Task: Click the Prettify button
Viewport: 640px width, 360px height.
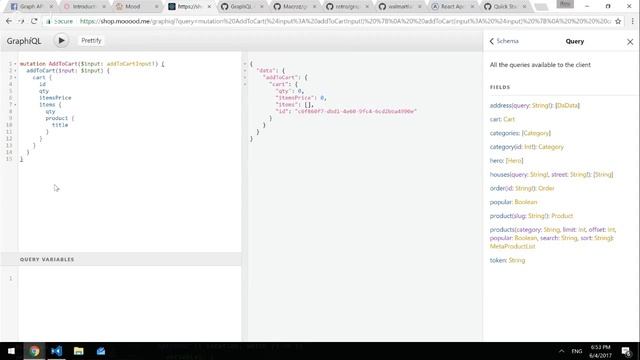Action: (x=91, y=40)
